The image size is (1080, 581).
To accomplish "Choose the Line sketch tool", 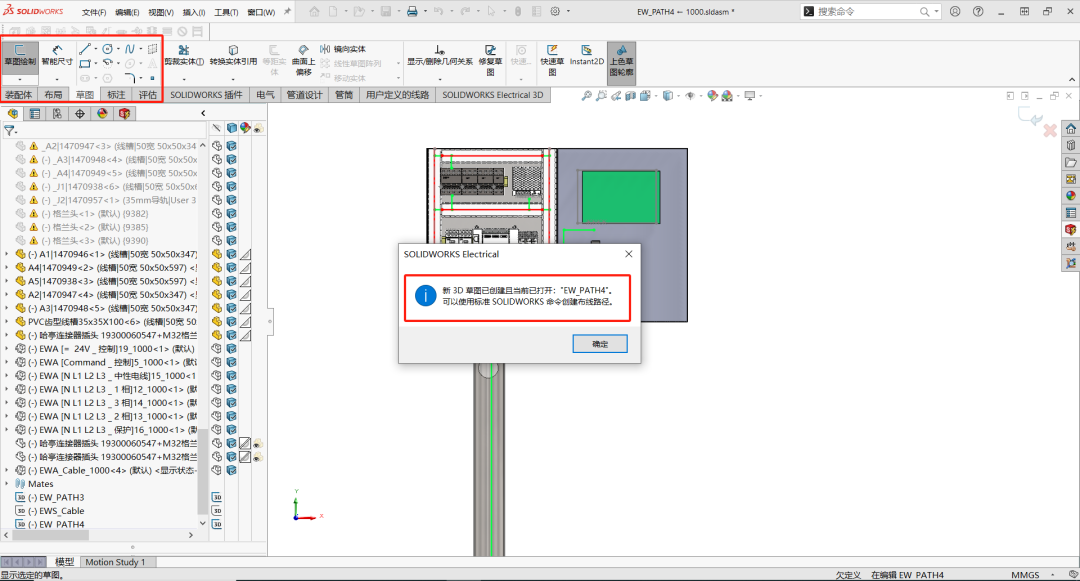I will [x=85, y=49].
